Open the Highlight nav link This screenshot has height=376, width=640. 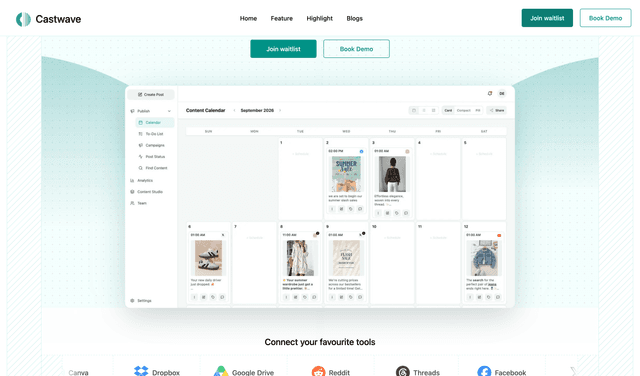pyautogui.click(x=320, y=18)
